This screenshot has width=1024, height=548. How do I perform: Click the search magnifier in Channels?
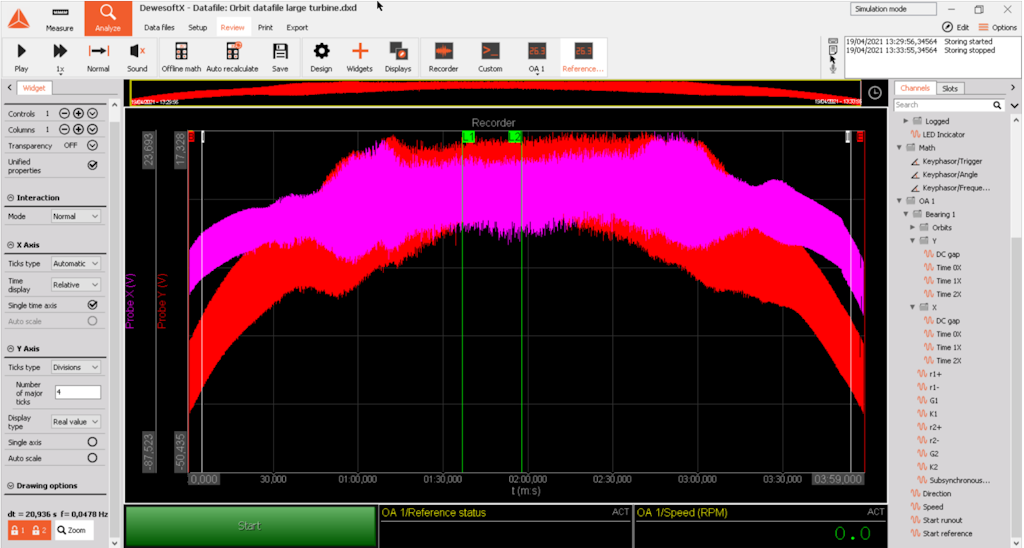pyautogui.click(x=997, y=105)
